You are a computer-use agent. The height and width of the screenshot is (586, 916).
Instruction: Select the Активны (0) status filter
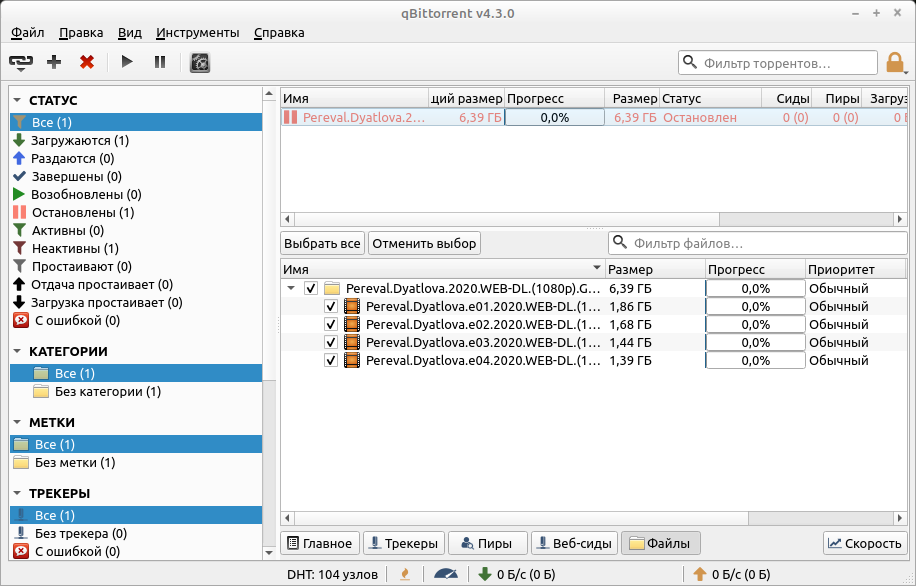(136, 231)
